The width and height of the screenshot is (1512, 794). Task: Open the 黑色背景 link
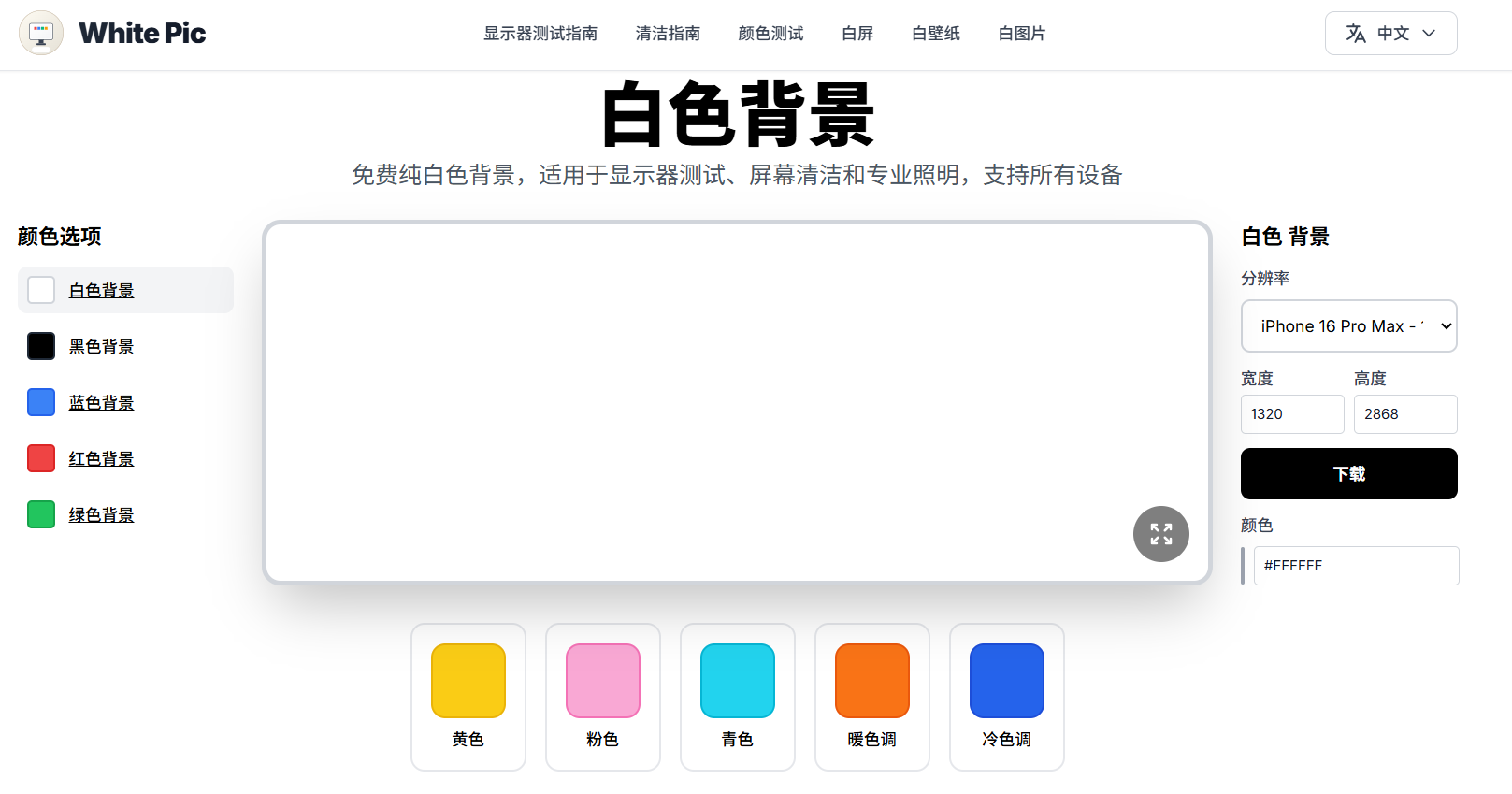click(101, 347)
